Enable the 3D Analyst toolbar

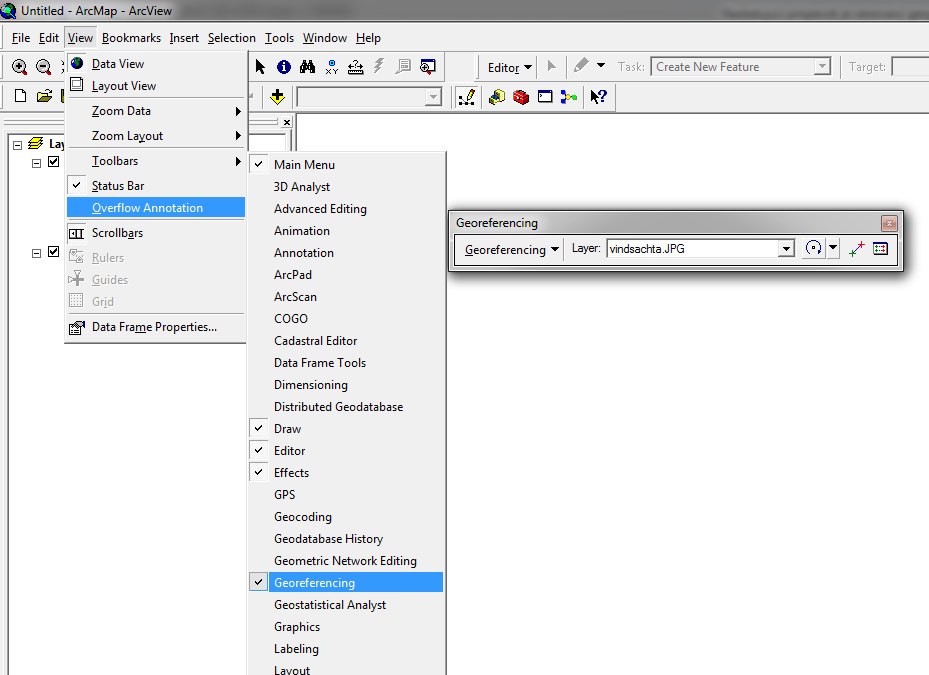(x=347, y=187)
